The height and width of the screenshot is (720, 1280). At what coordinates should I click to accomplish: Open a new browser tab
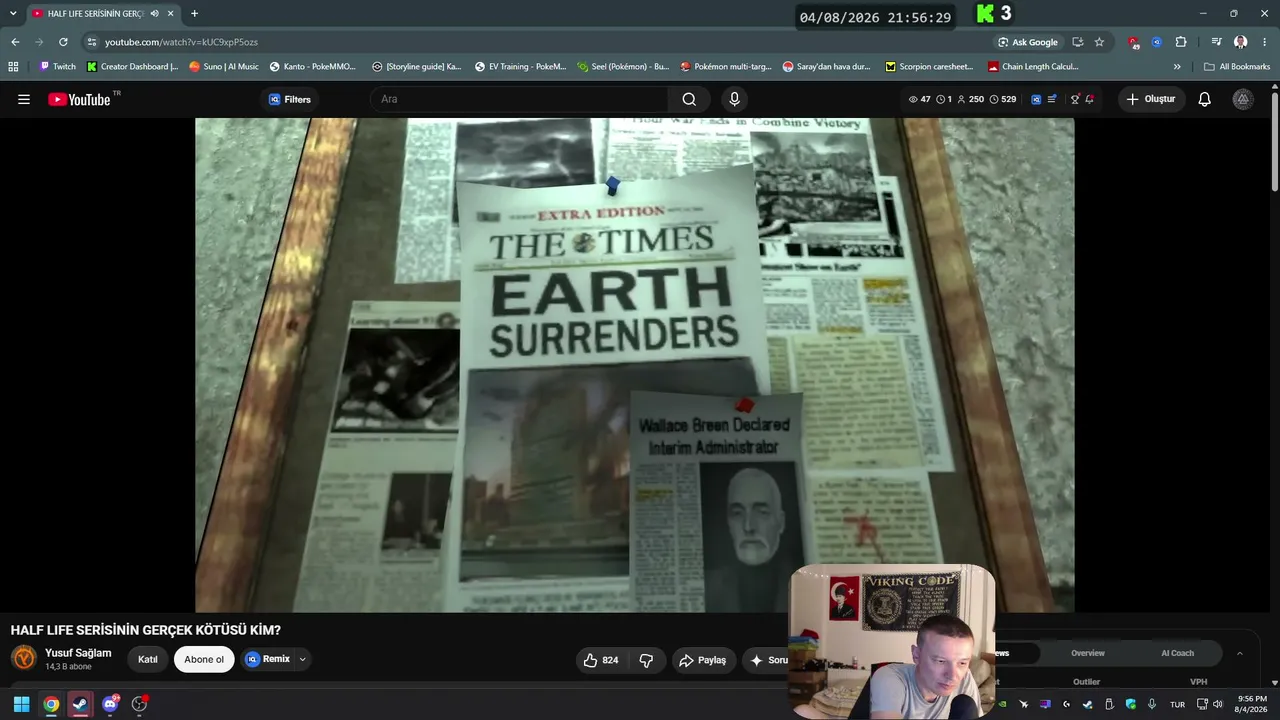(x=194, y=13)
